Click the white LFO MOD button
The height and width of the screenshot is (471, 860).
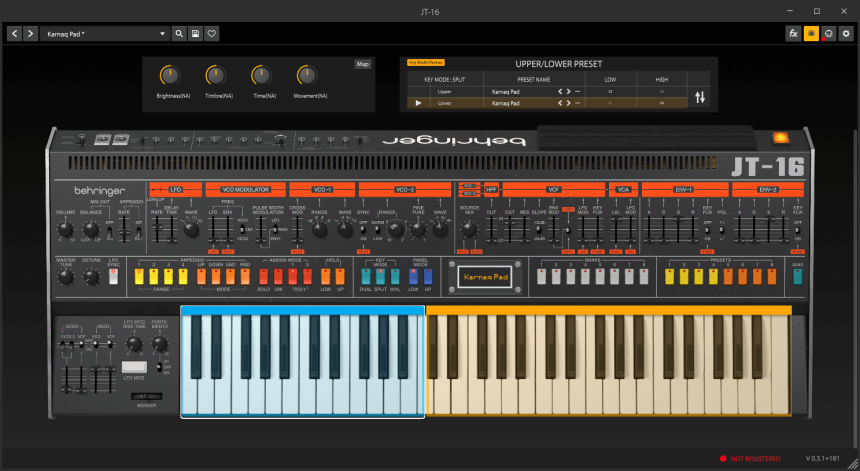pos(134,367)
